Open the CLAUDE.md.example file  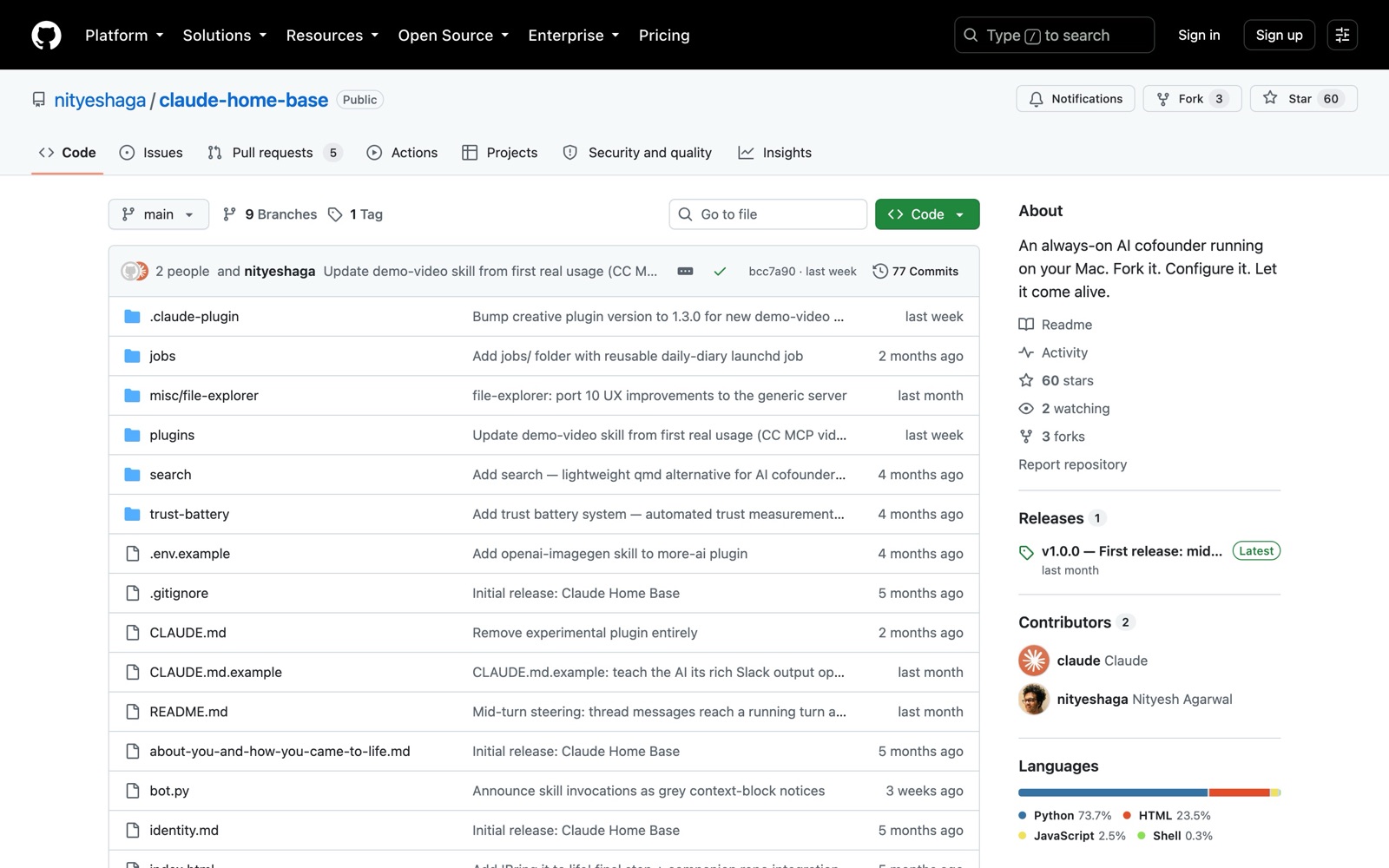coord(215,672)
